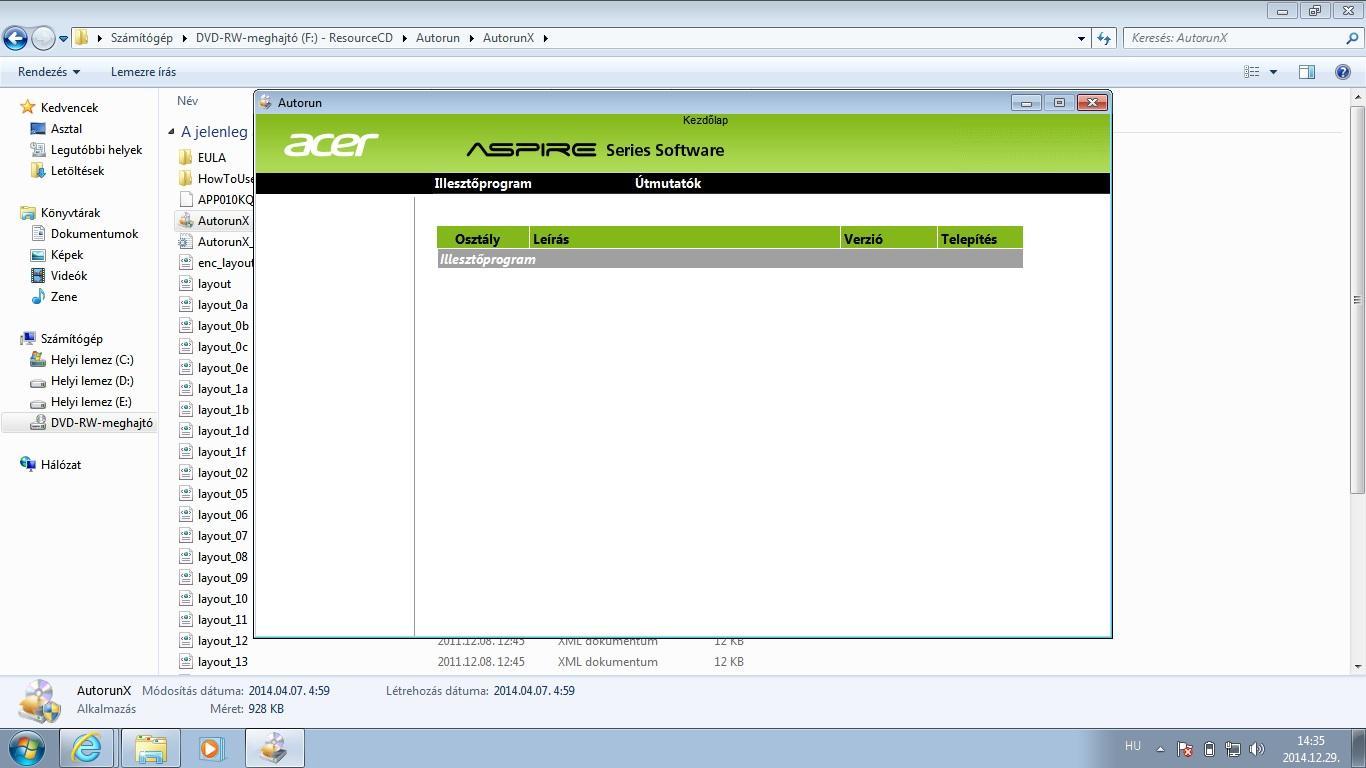Click the Verzió column header
This screenshot has height=768, width=1366.
[889, 238]
